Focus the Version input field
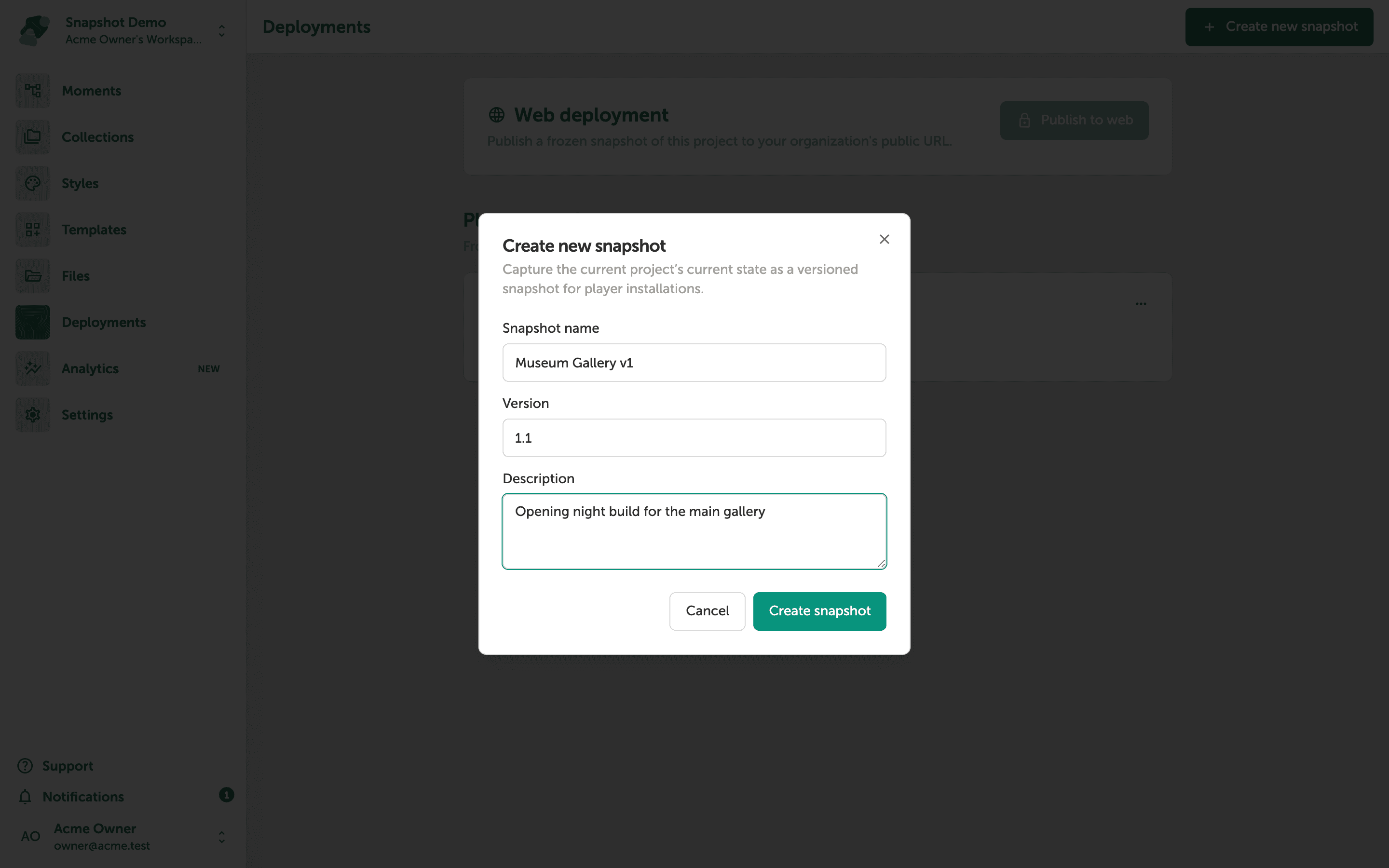This screenshot has width=1389, height=868. click(x=694, y=438)
